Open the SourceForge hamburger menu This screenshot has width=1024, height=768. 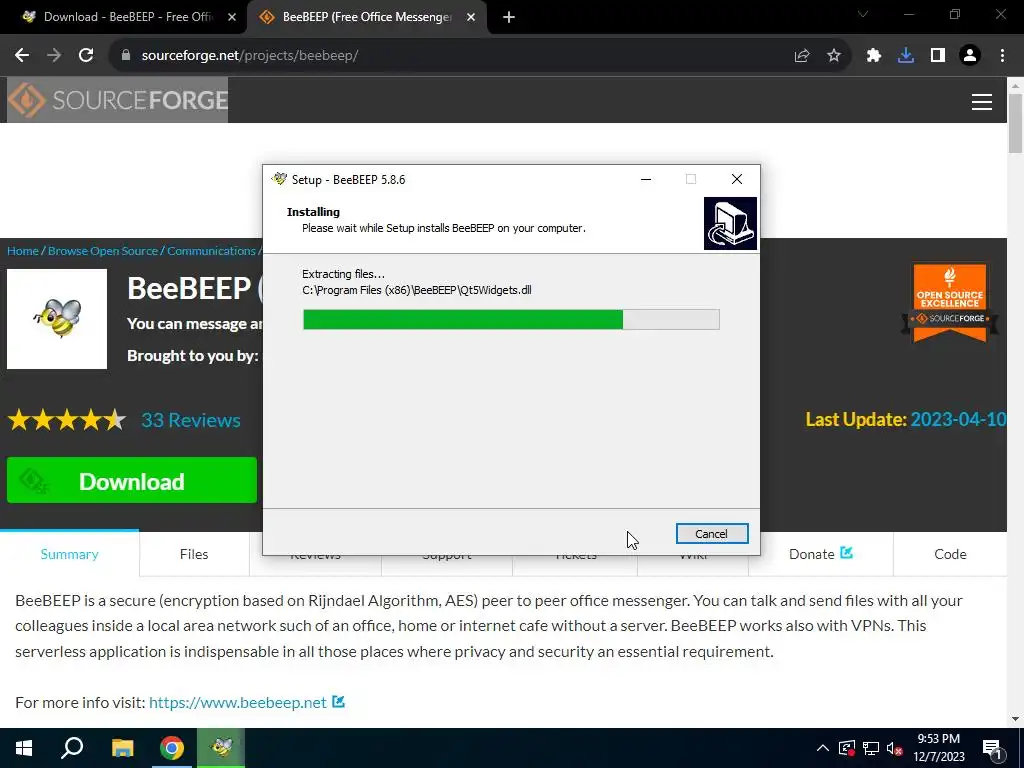(982, 102)
